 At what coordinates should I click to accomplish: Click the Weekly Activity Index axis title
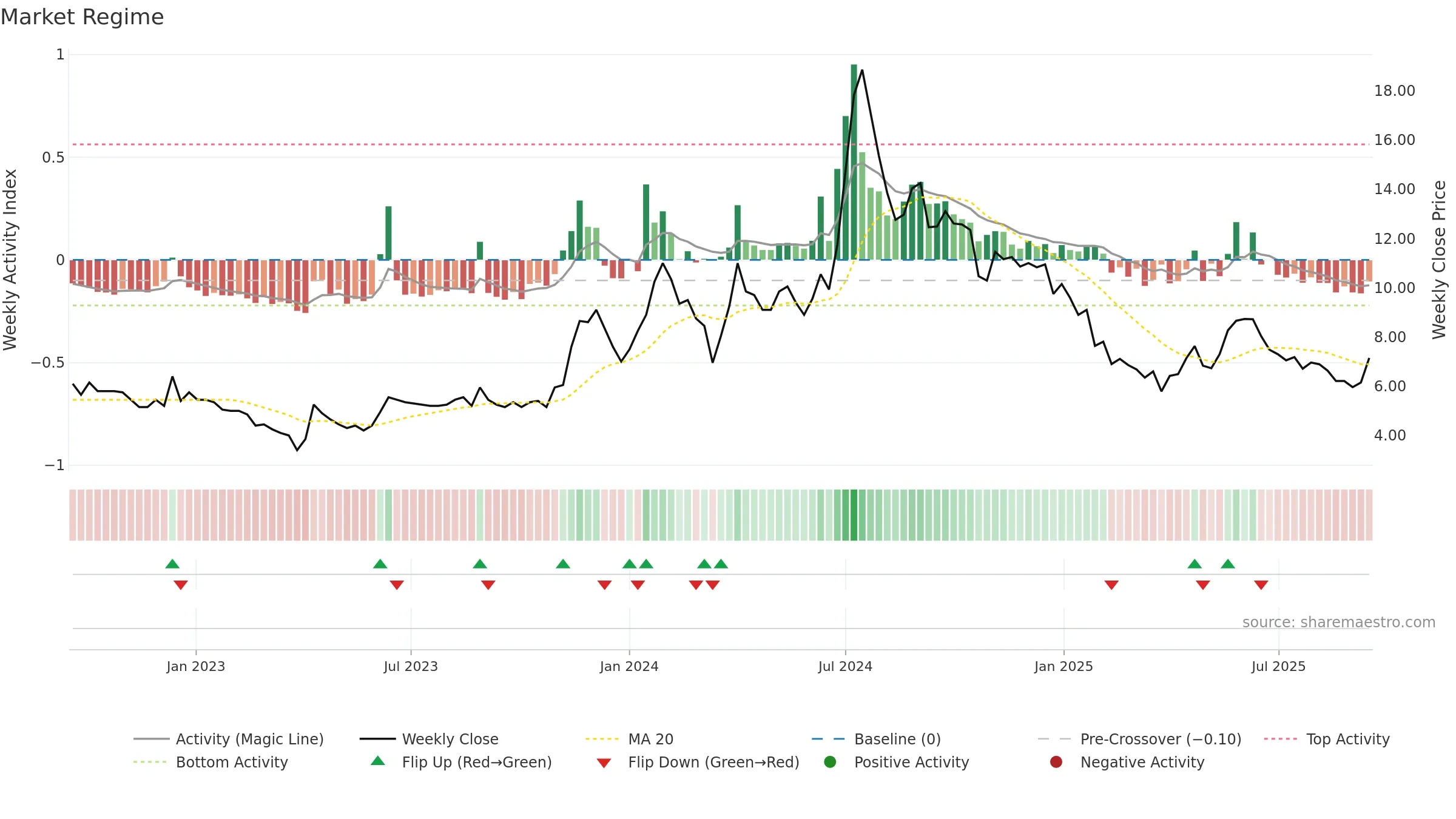click(x=10, y=260)
